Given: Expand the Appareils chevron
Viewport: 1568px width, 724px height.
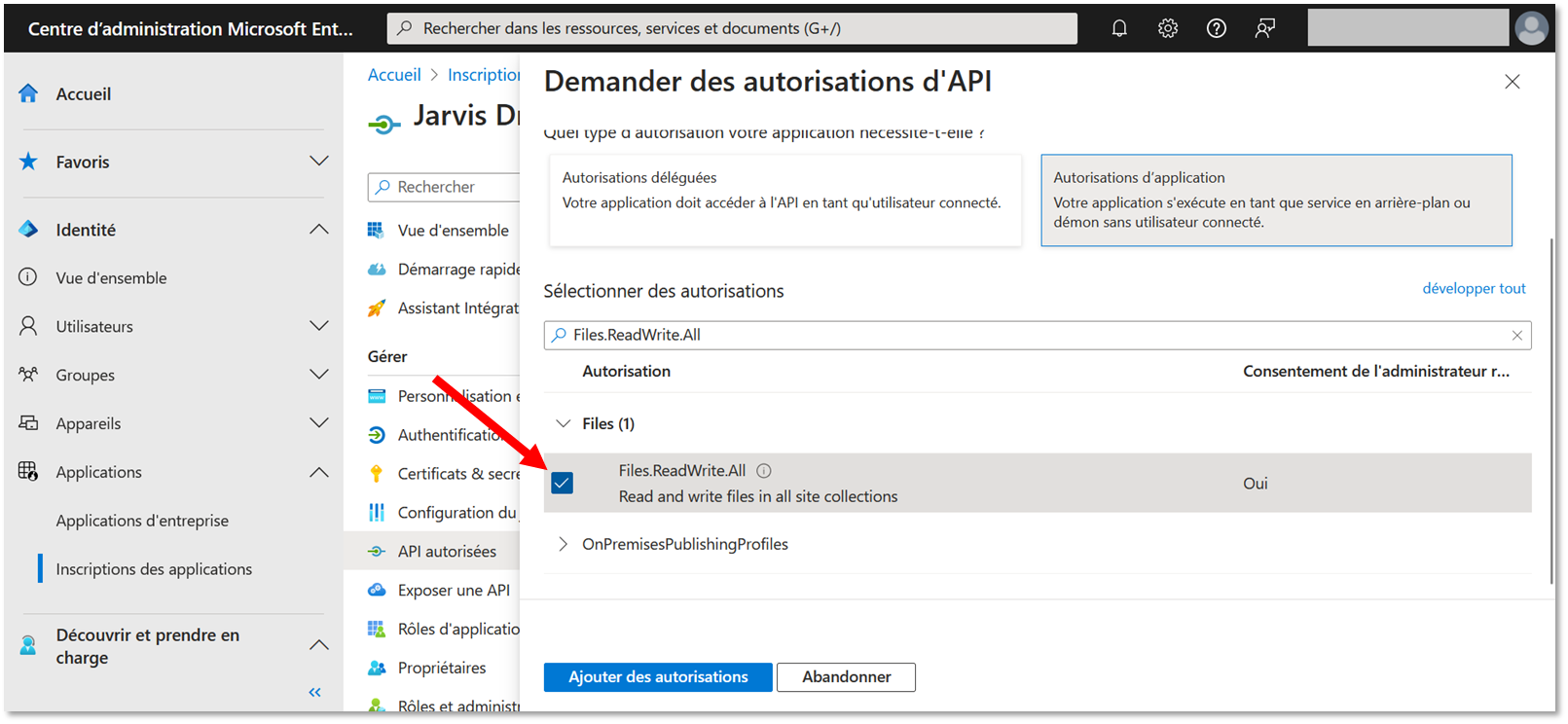Looking at the screenshot, I should [318, 422].
